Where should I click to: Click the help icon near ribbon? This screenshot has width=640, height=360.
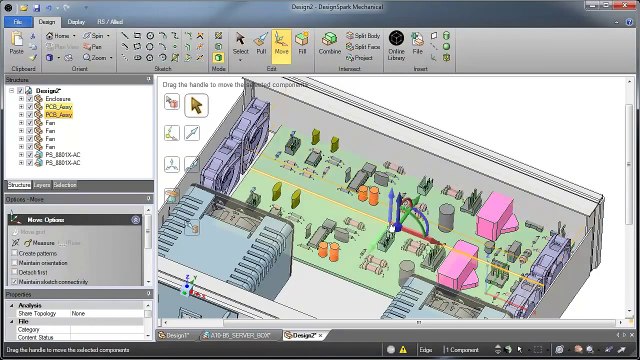tap(629, 22)
